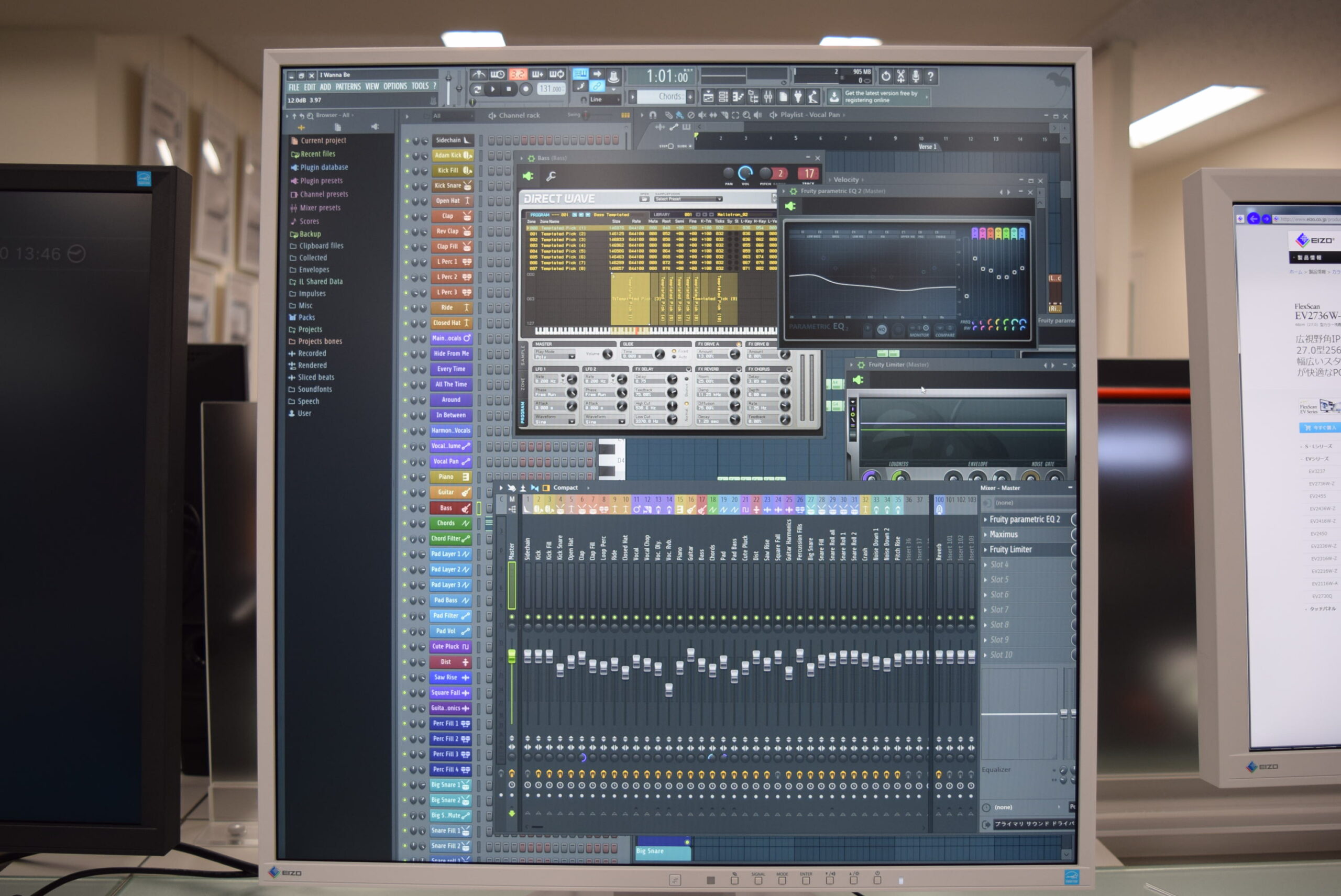Viewport: 1341px width, 896px height.
Task: Toggle the Master mixer track mute LED
Action: point(512,617)
